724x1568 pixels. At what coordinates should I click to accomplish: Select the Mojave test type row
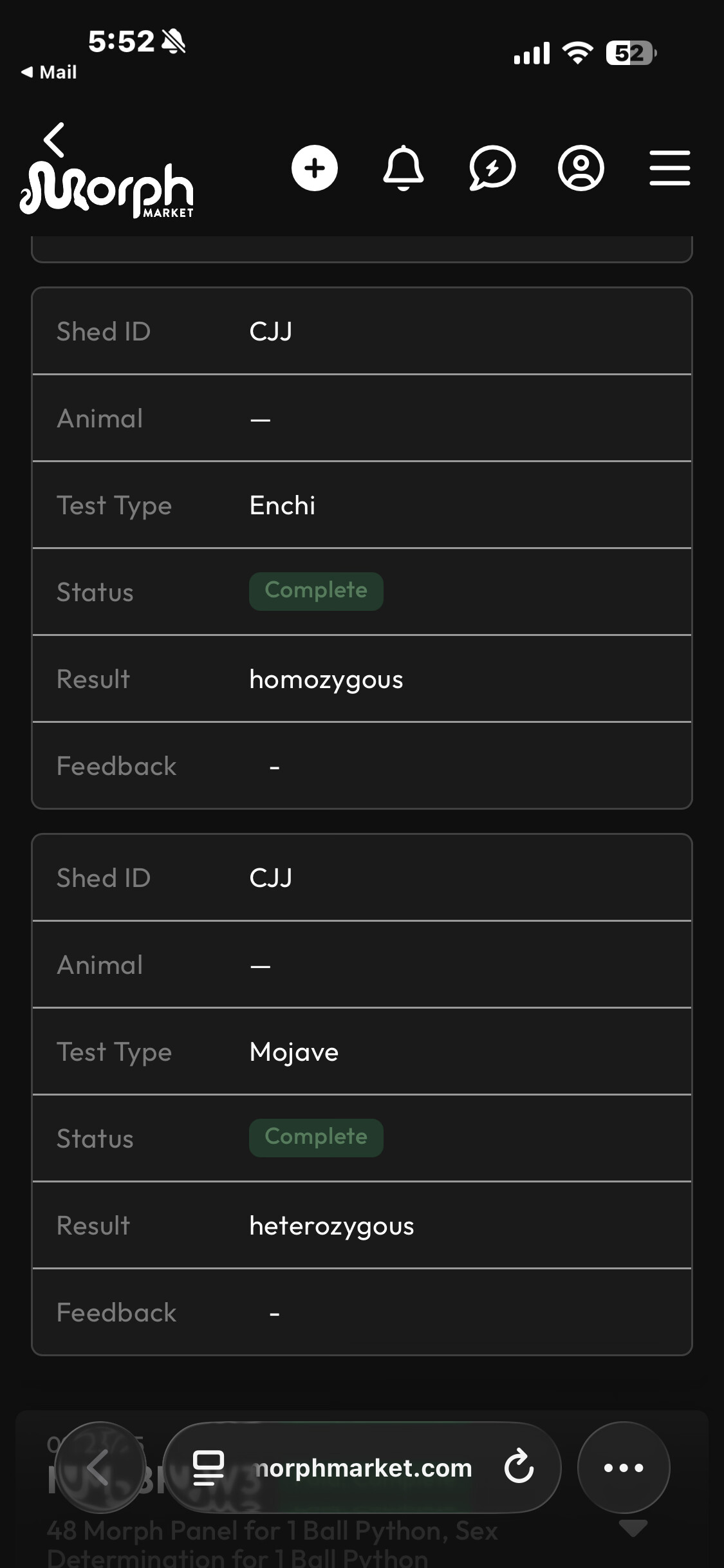[362, 1052]
